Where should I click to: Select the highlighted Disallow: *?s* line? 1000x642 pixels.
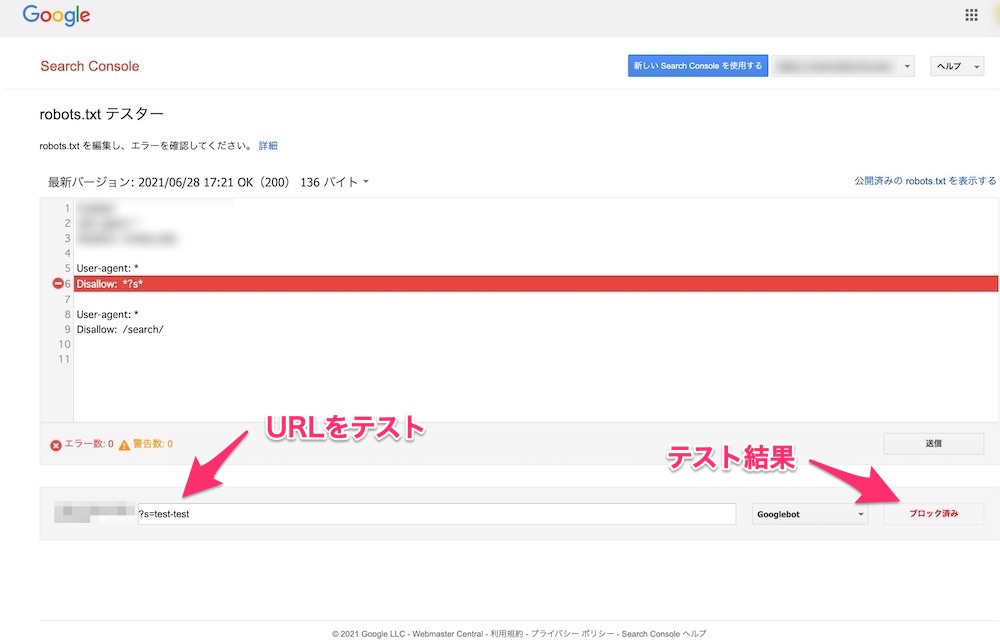tap(536, 284)
